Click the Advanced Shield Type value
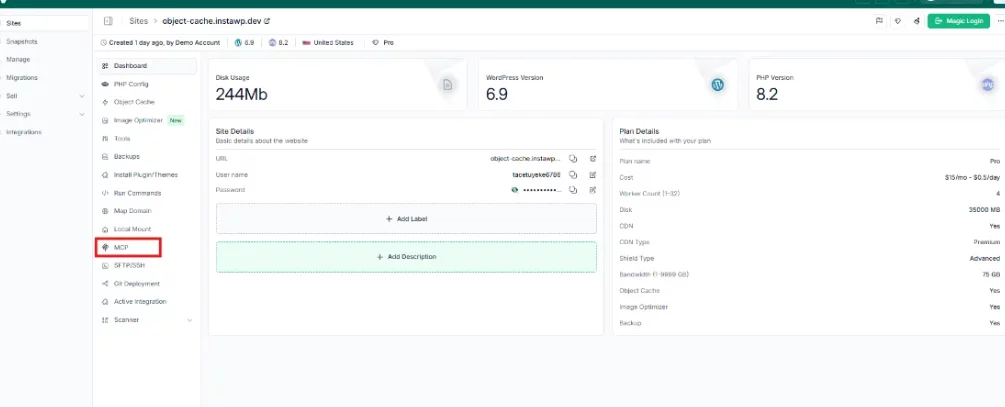1005x407 pixels. tap(984, 258)
